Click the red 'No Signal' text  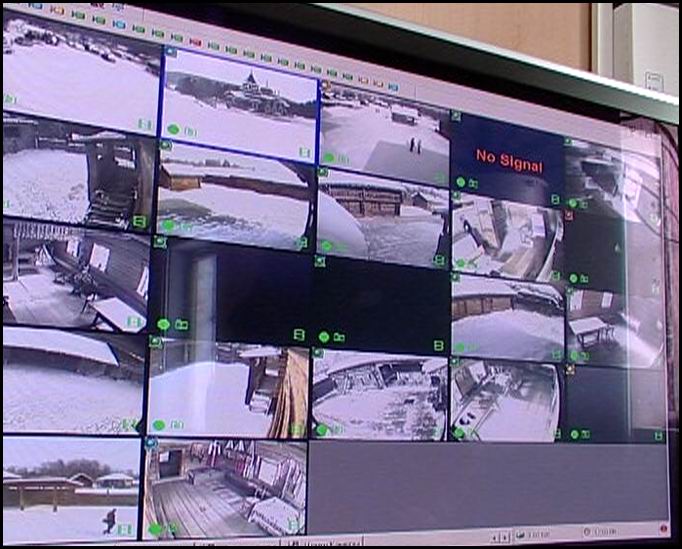click(509, 161)
